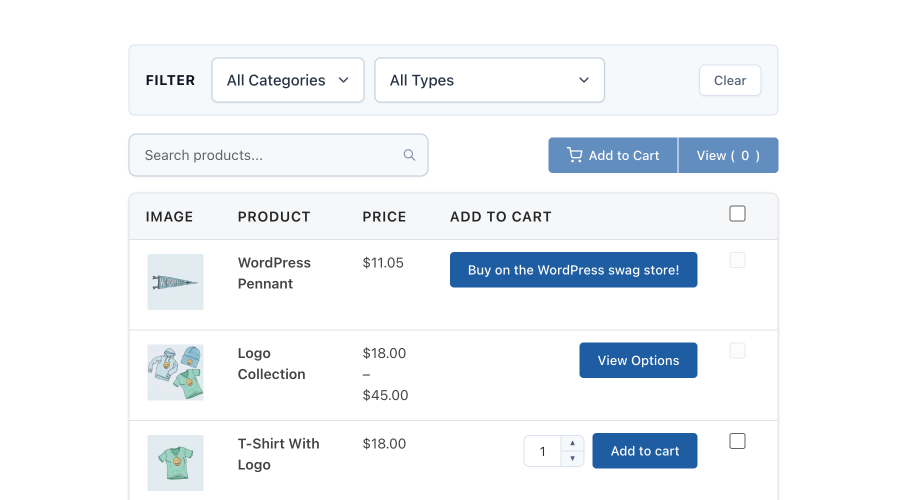
Task: Open the View cart button
Action: (728, 155)
